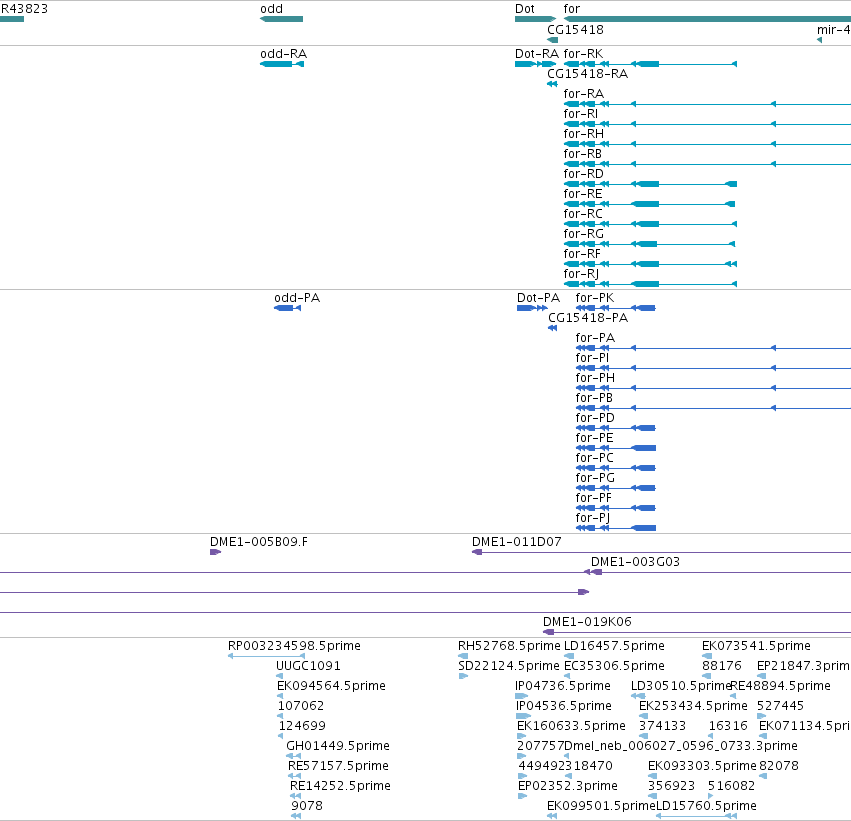Click the for-PG protein label
The height and width of the screenshot is (821, 851).
(595, 478)
